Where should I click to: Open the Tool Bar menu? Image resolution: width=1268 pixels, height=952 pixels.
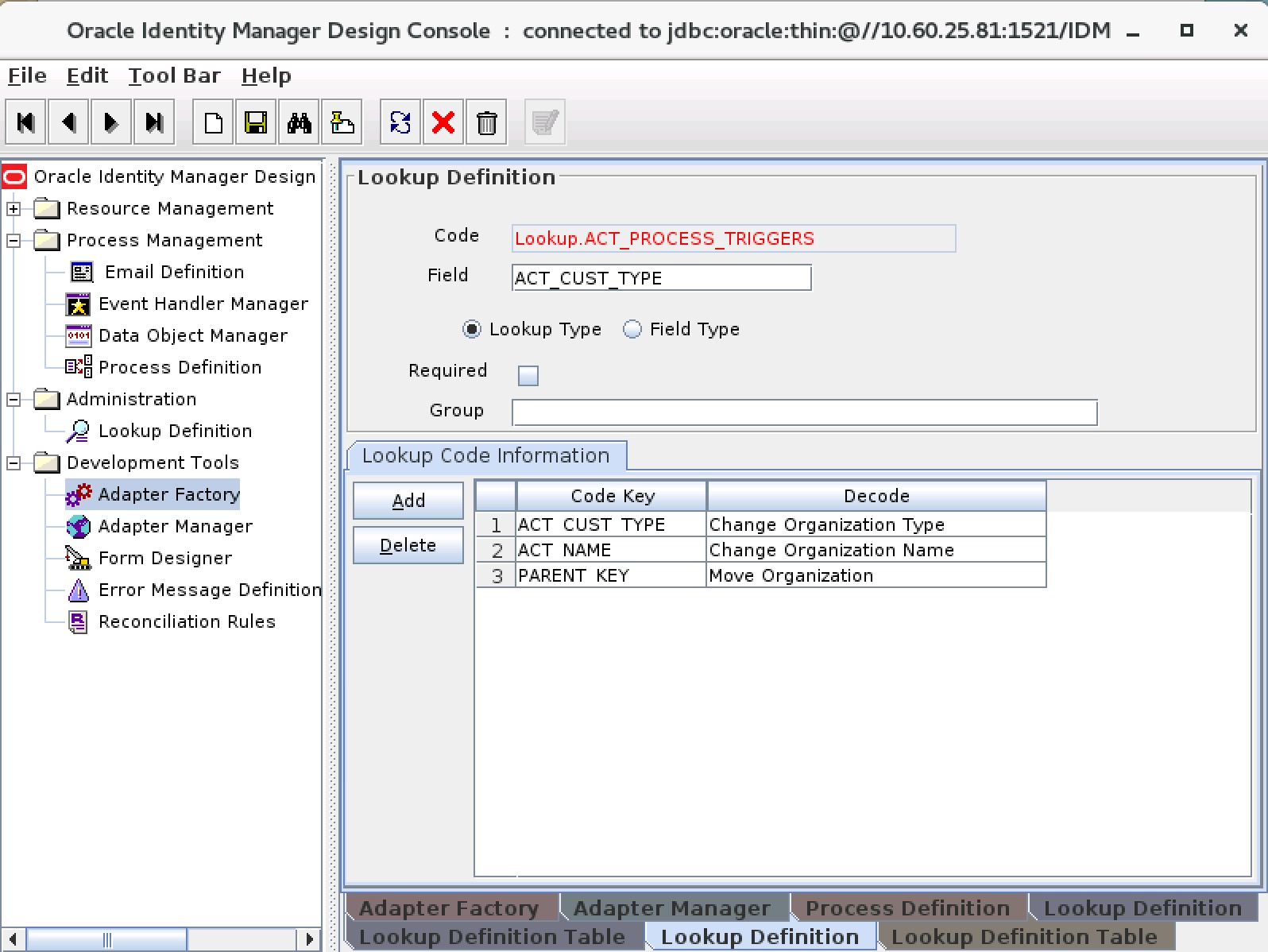point(174,75)
